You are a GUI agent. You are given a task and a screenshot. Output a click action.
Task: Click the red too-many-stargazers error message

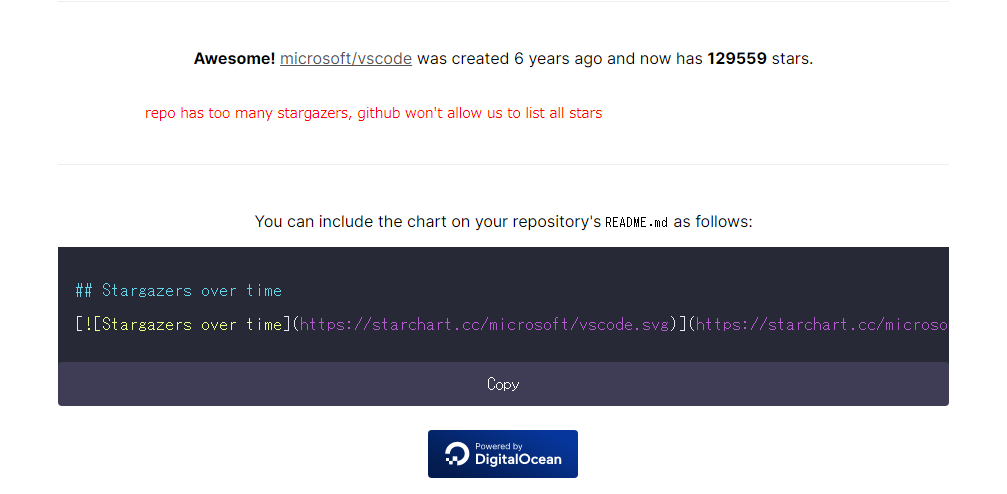pos(373,113)
